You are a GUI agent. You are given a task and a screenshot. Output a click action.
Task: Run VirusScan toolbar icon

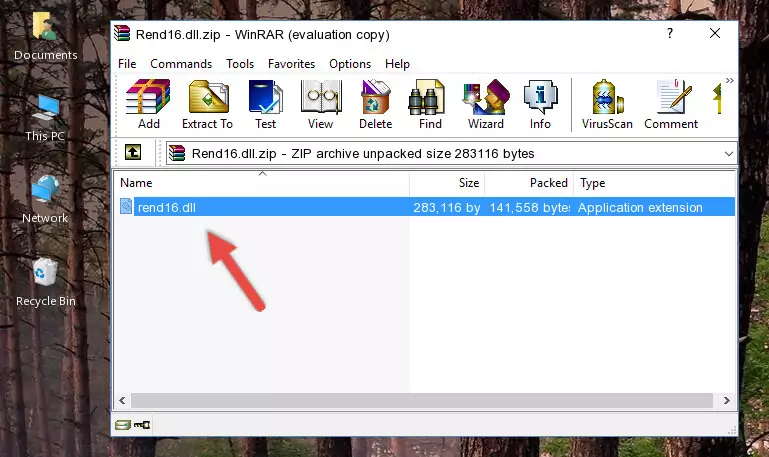tap(607, 104)
